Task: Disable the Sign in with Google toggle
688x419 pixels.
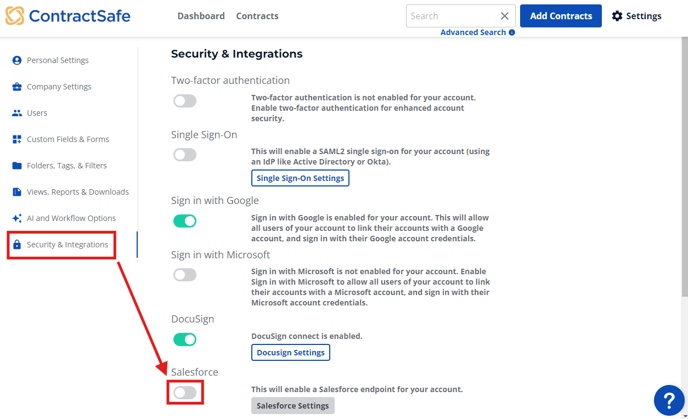Action: [185, 221]
